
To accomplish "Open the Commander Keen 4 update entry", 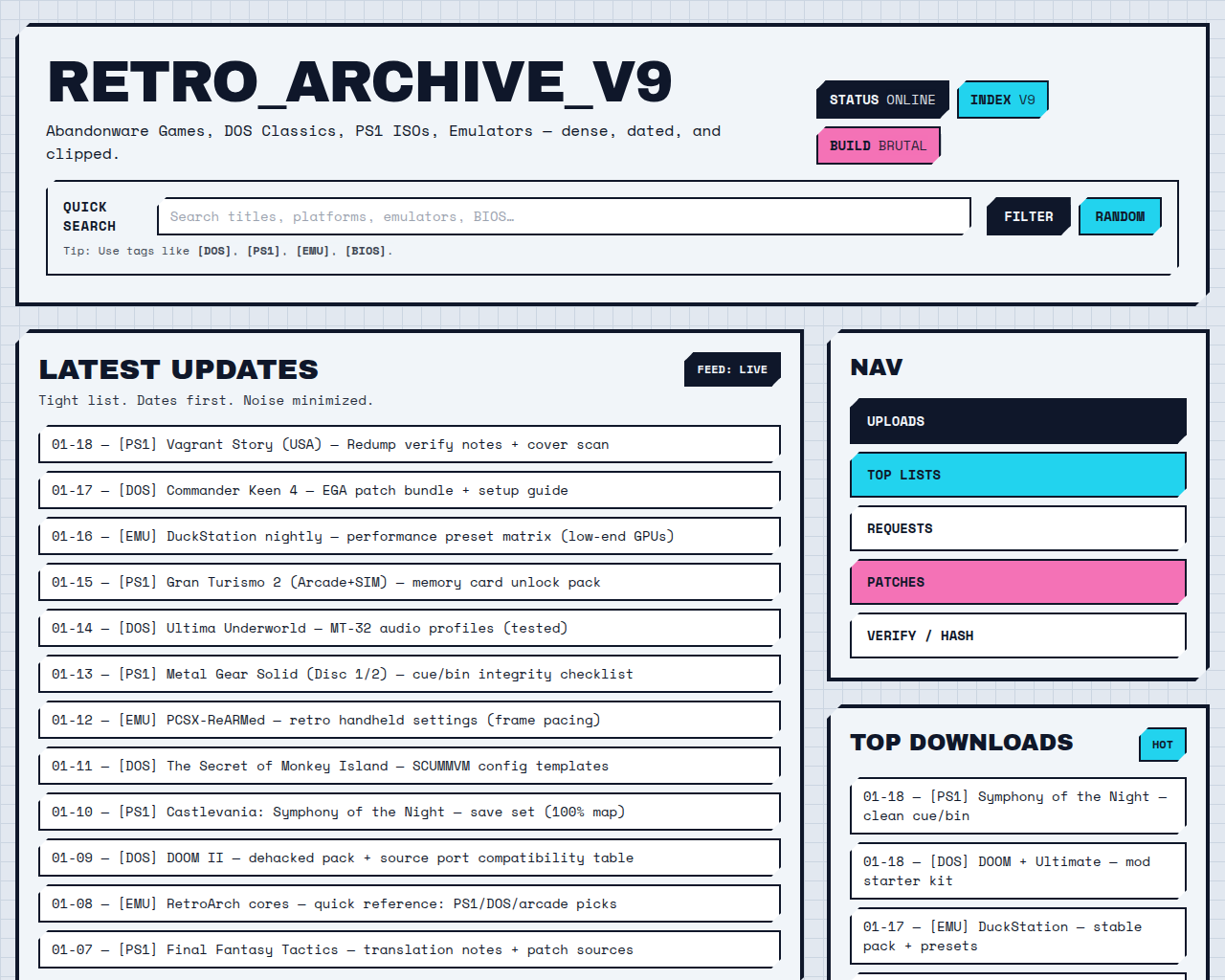I will pos(409,489).
